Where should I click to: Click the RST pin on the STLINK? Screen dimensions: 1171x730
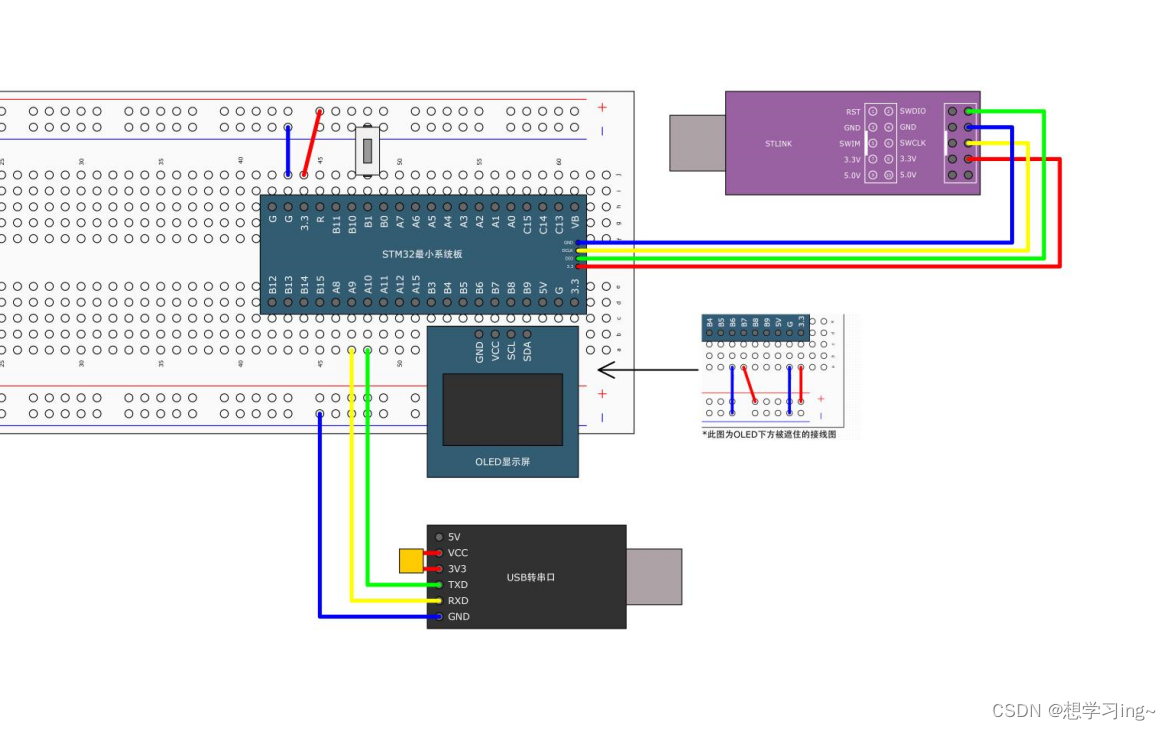(x=873, y=111)
